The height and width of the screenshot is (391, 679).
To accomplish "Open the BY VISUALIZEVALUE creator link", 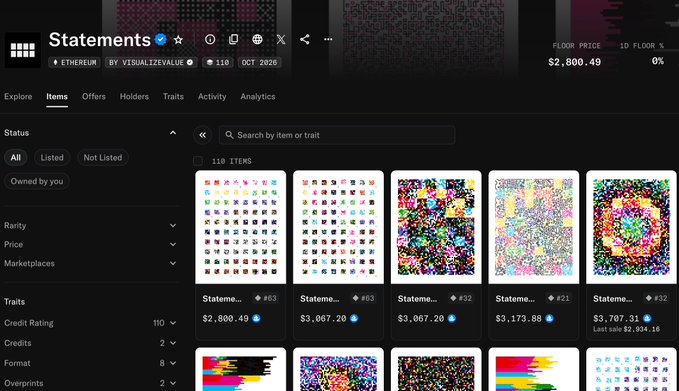I will [x=151, y=62].
